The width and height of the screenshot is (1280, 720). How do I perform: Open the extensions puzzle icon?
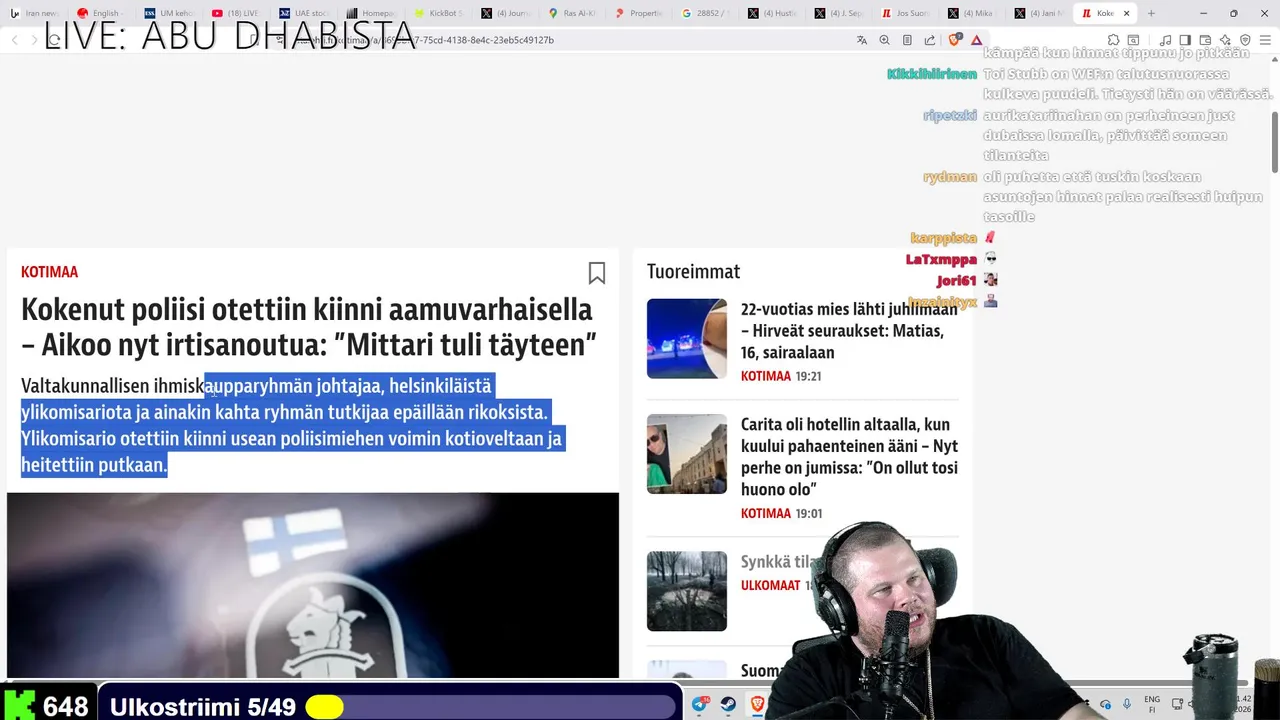[1113, 40]
